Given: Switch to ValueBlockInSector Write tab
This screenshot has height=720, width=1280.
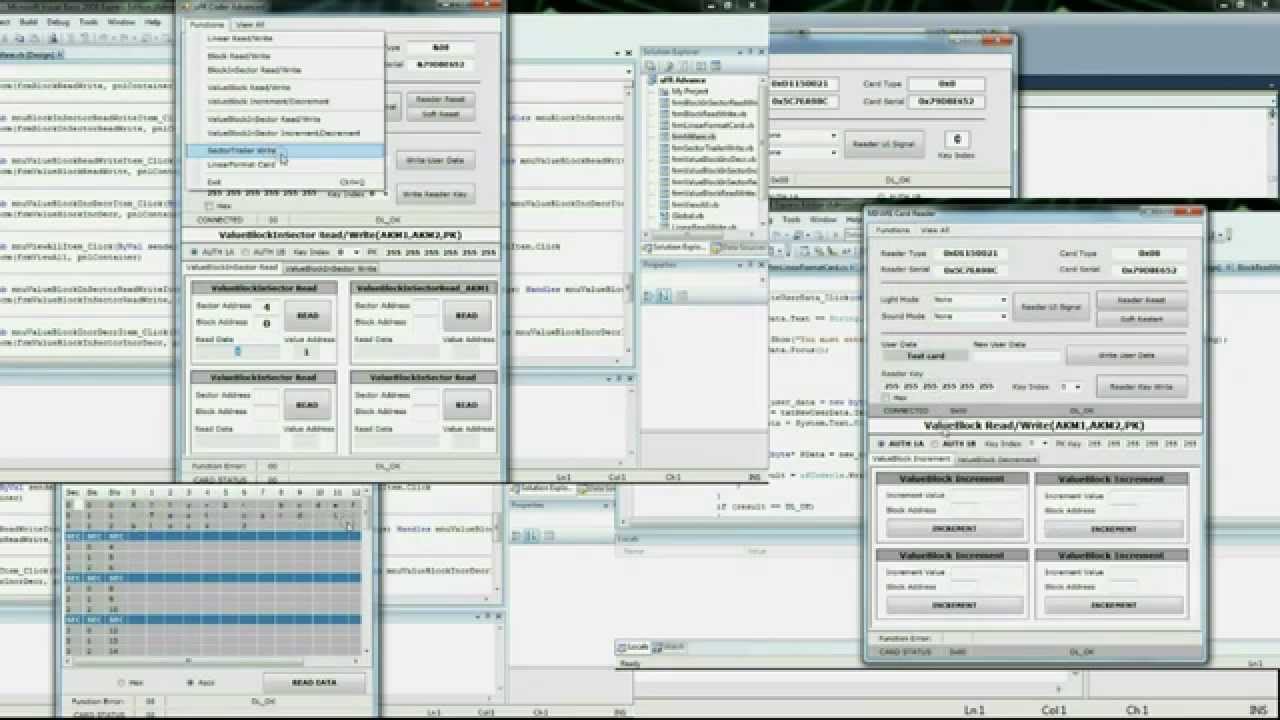Looking at the screenshot, I should point(332,268).
